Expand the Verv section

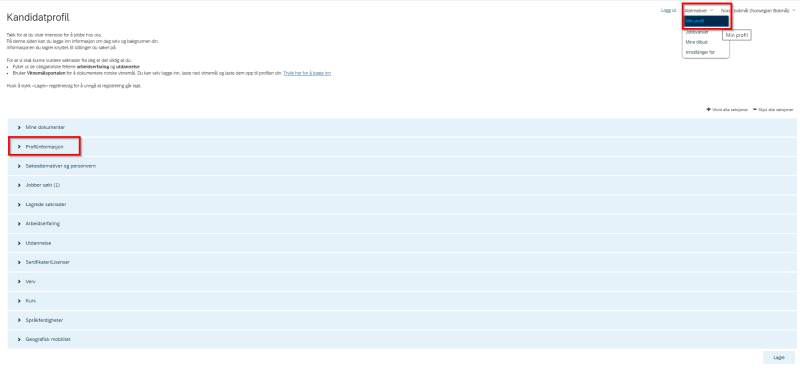(x=402, y=282)
